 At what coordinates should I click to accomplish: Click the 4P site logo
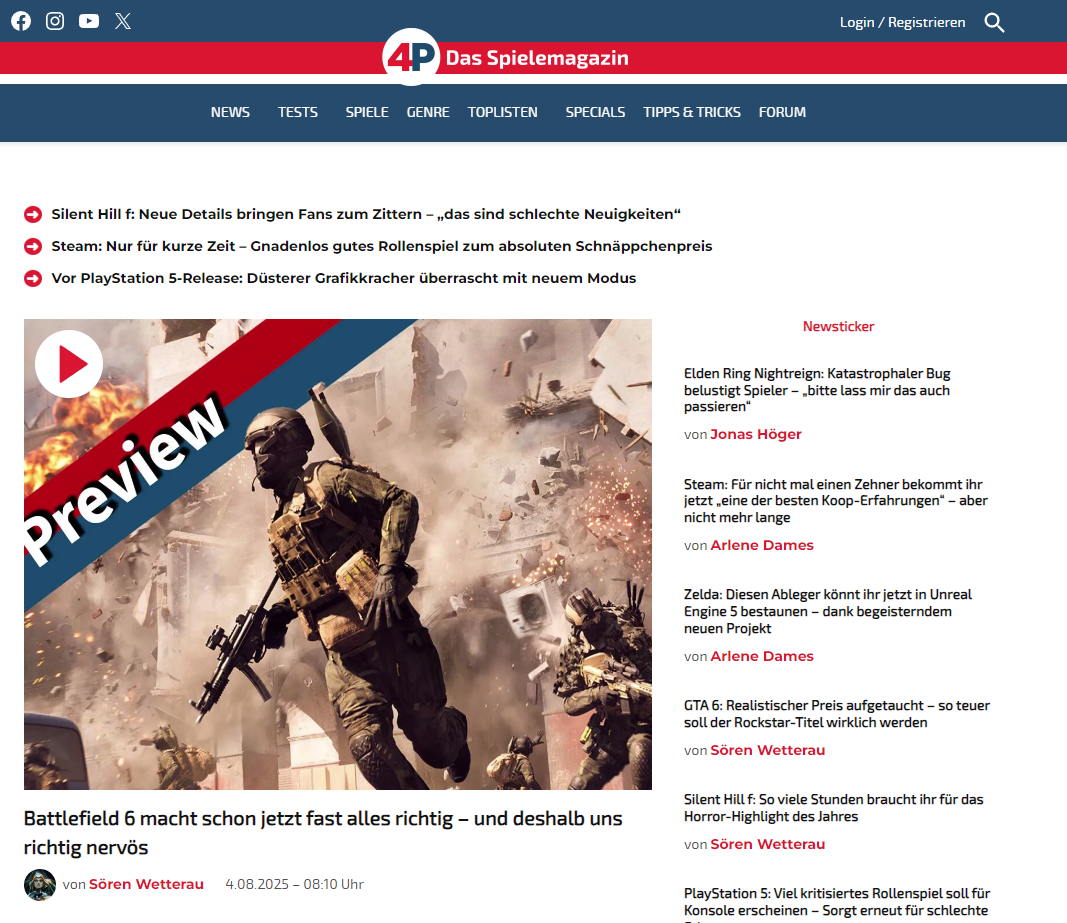411,58
